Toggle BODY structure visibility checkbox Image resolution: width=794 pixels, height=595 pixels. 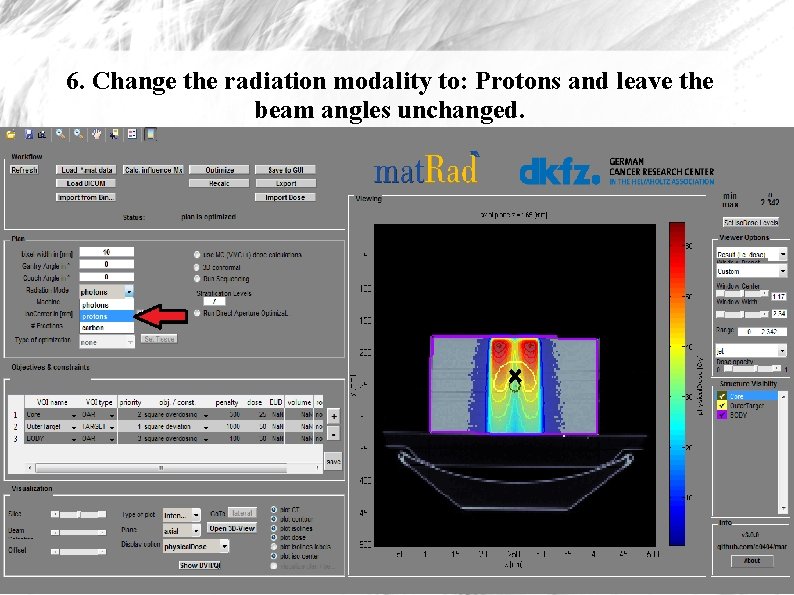(x=722, y=415)
